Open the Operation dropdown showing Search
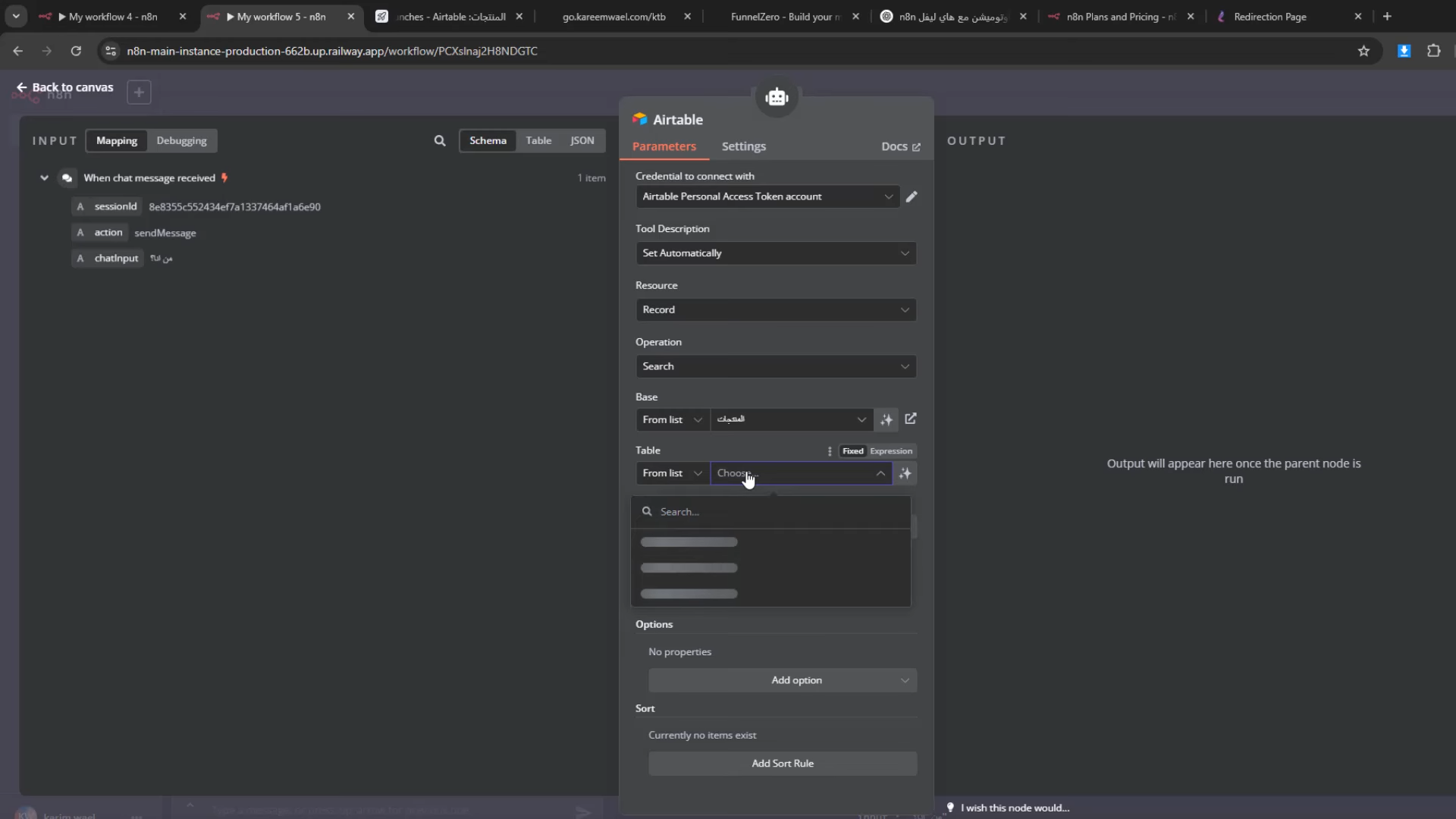Screen dimensions: 1456x819 (x=776, y=366)
